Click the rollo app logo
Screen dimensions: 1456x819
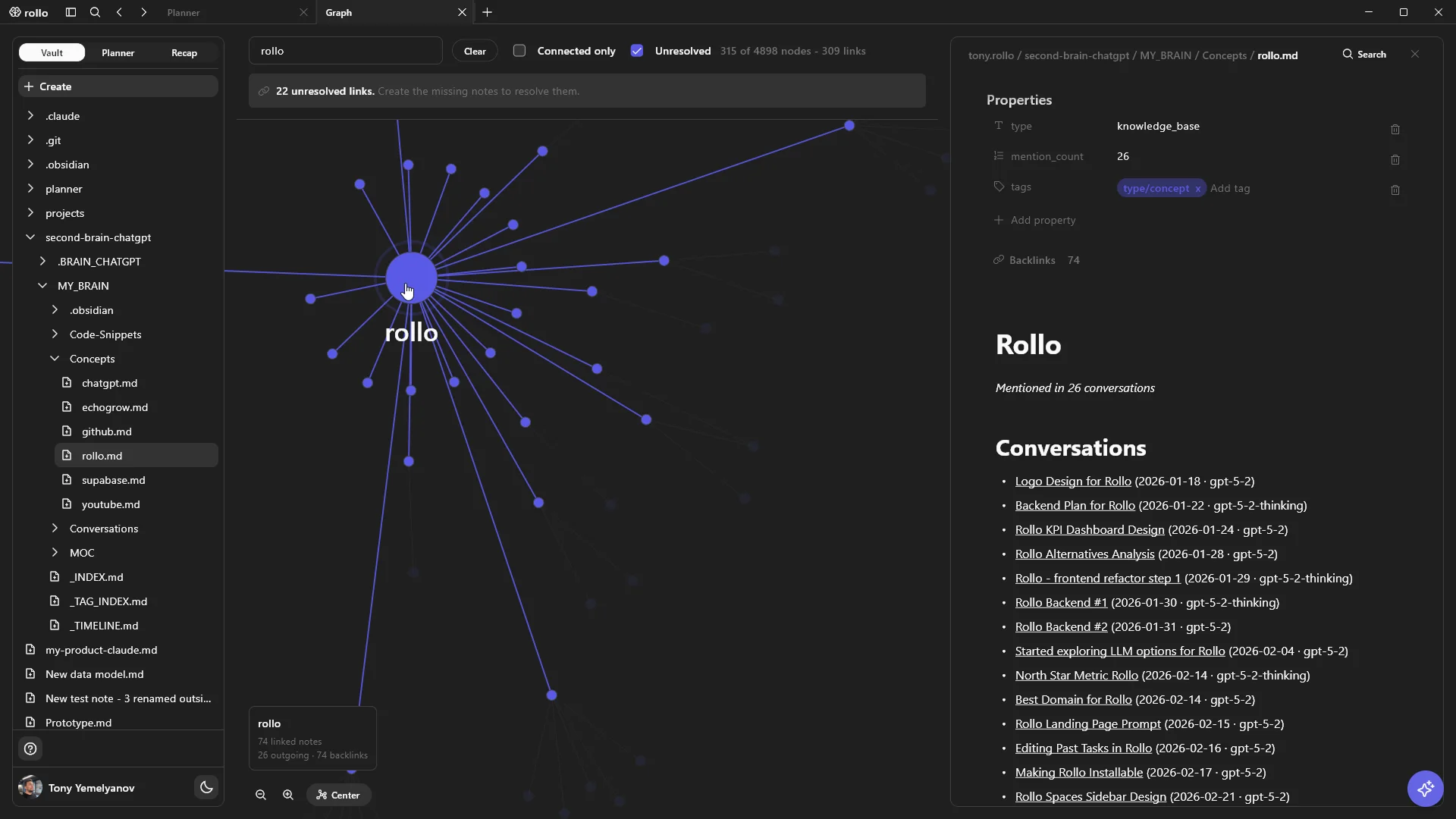coord(29,12)
